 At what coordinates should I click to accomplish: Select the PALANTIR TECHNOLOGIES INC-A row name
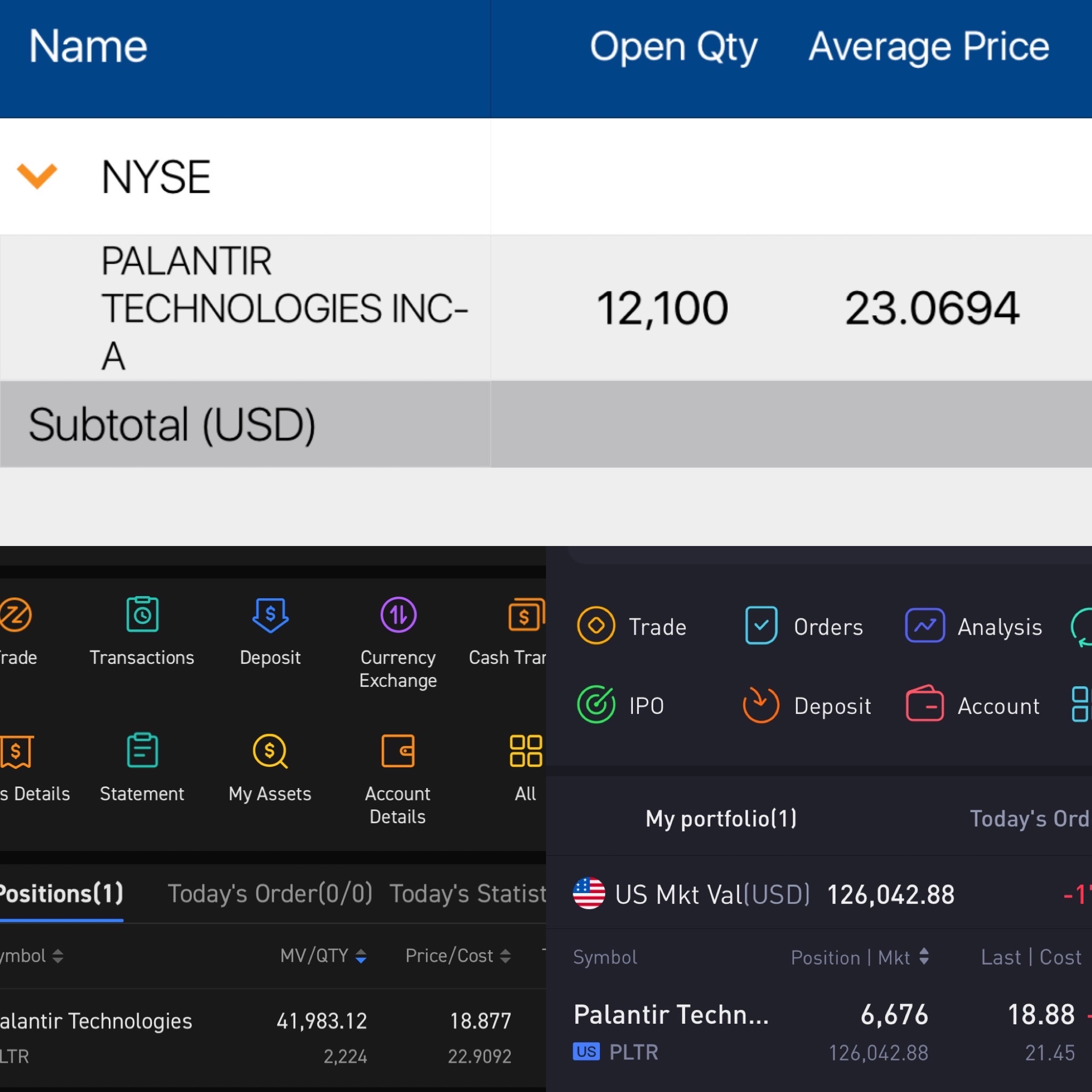tap(284, 308)
